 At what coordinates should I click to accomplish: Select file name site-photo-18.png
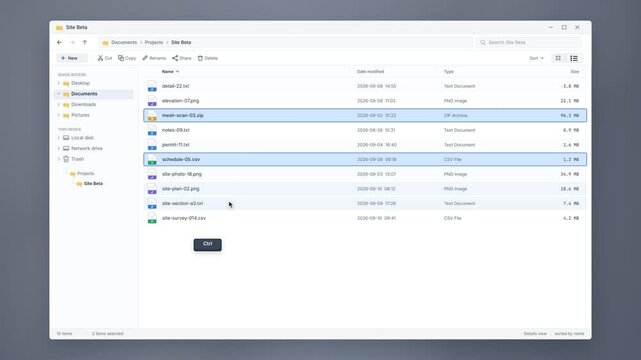click(182, 174)
